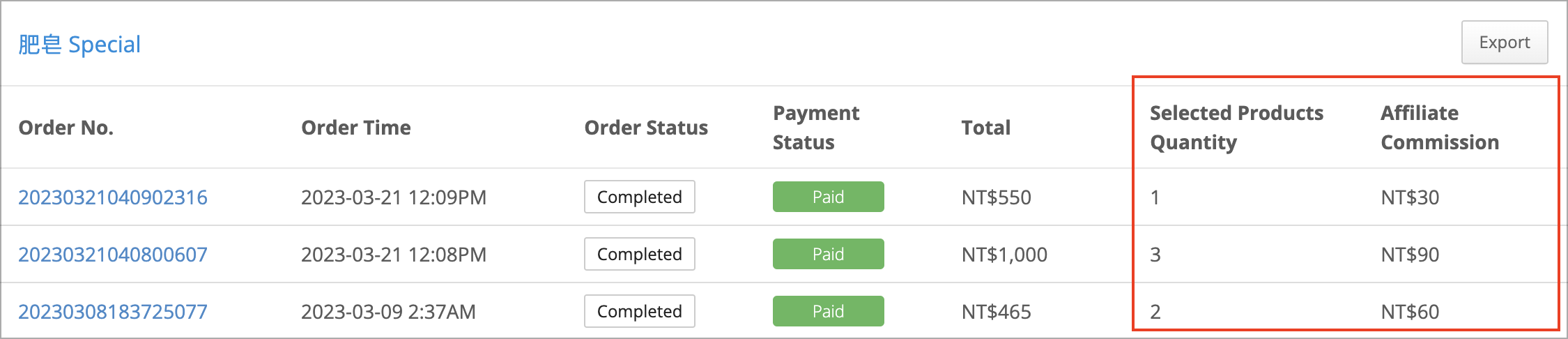This screenshot has height=339, width=1568.
Task: Click the Payment Status column header
Action: click(816, 128)
